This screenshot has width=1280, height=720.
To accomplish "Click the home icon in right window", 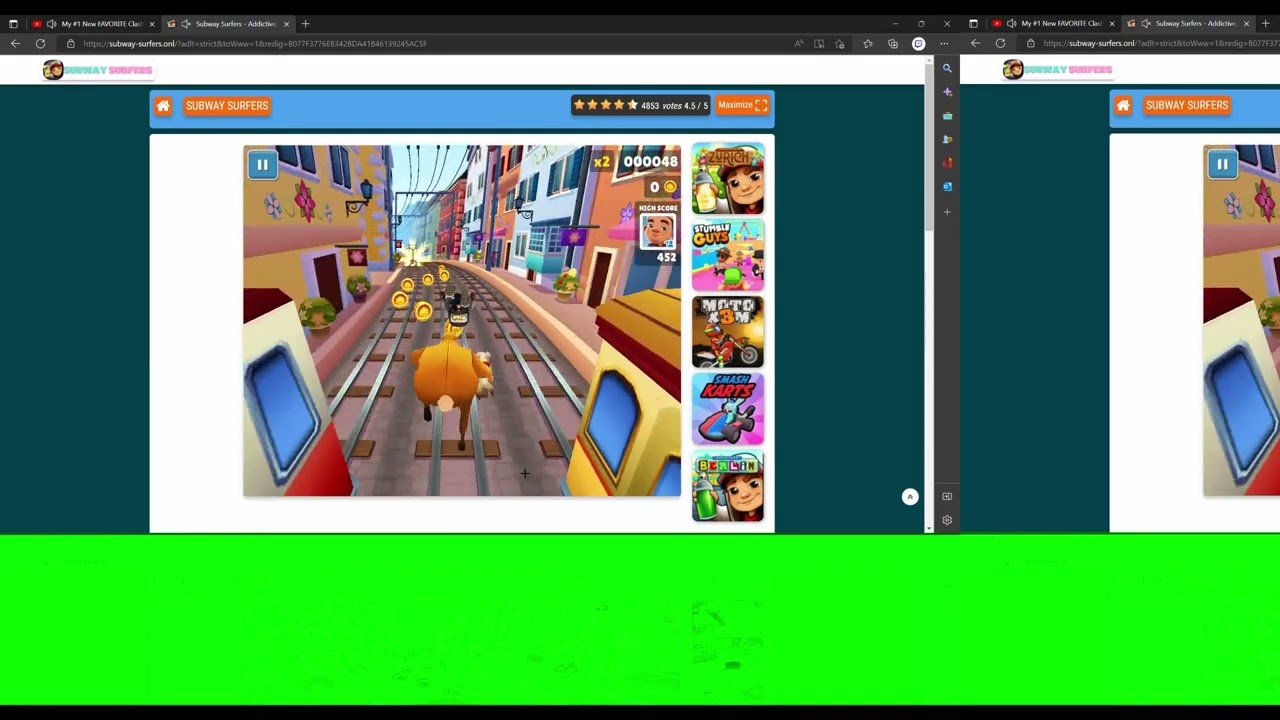I will (1123, 106).
